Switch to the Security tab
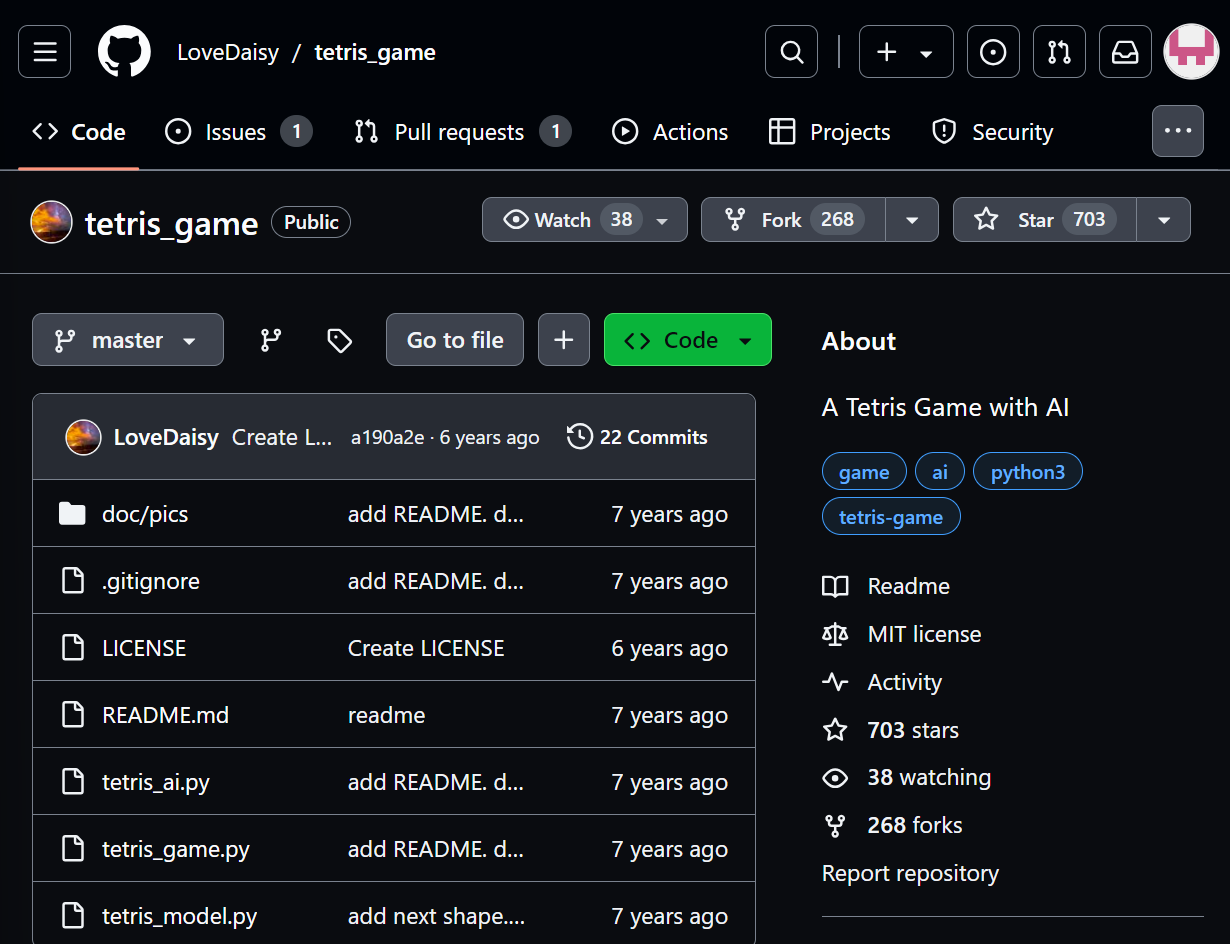 pos(992,132)
